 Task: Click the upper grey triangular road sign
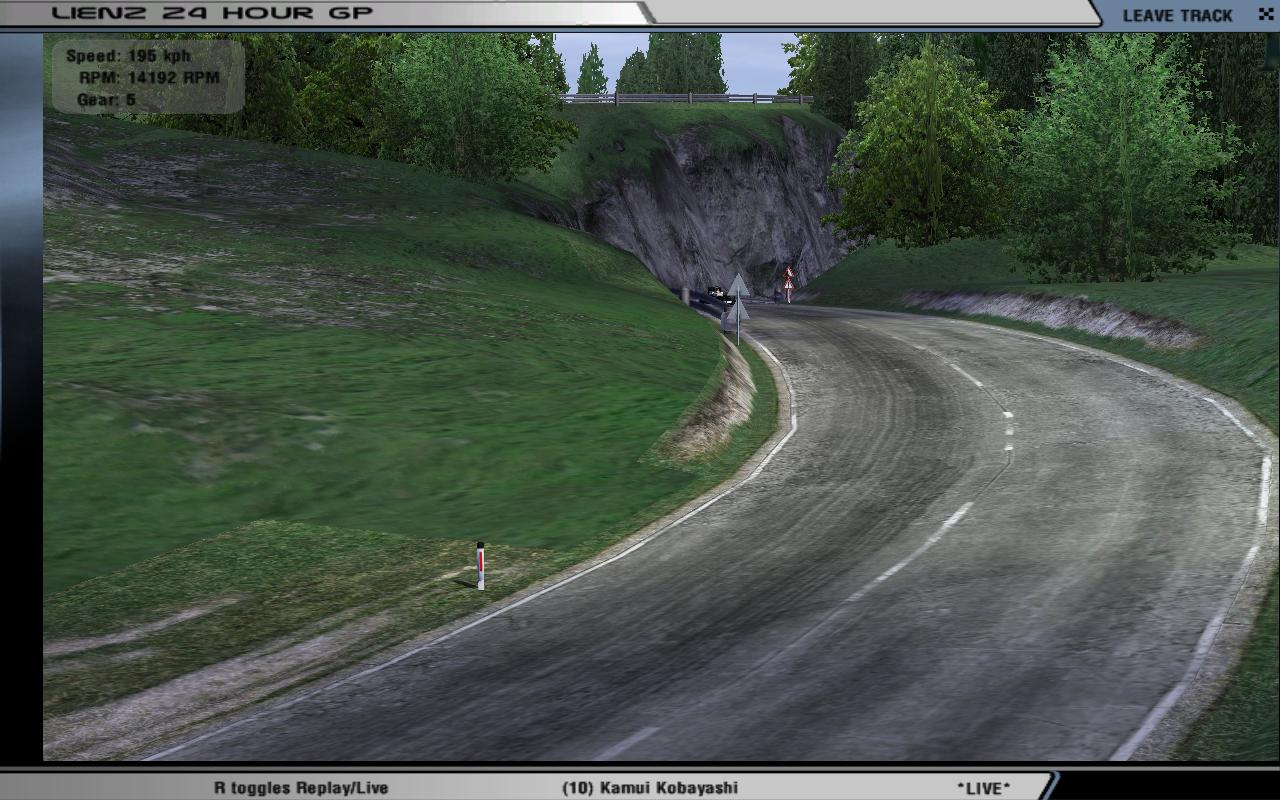738,286
